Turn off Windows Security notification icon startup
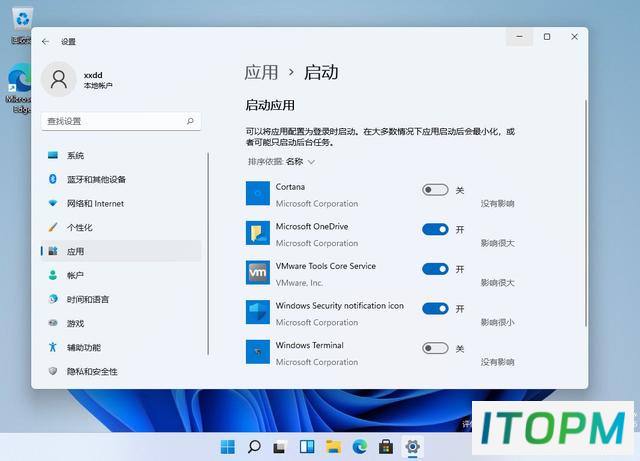 [435, 309]
